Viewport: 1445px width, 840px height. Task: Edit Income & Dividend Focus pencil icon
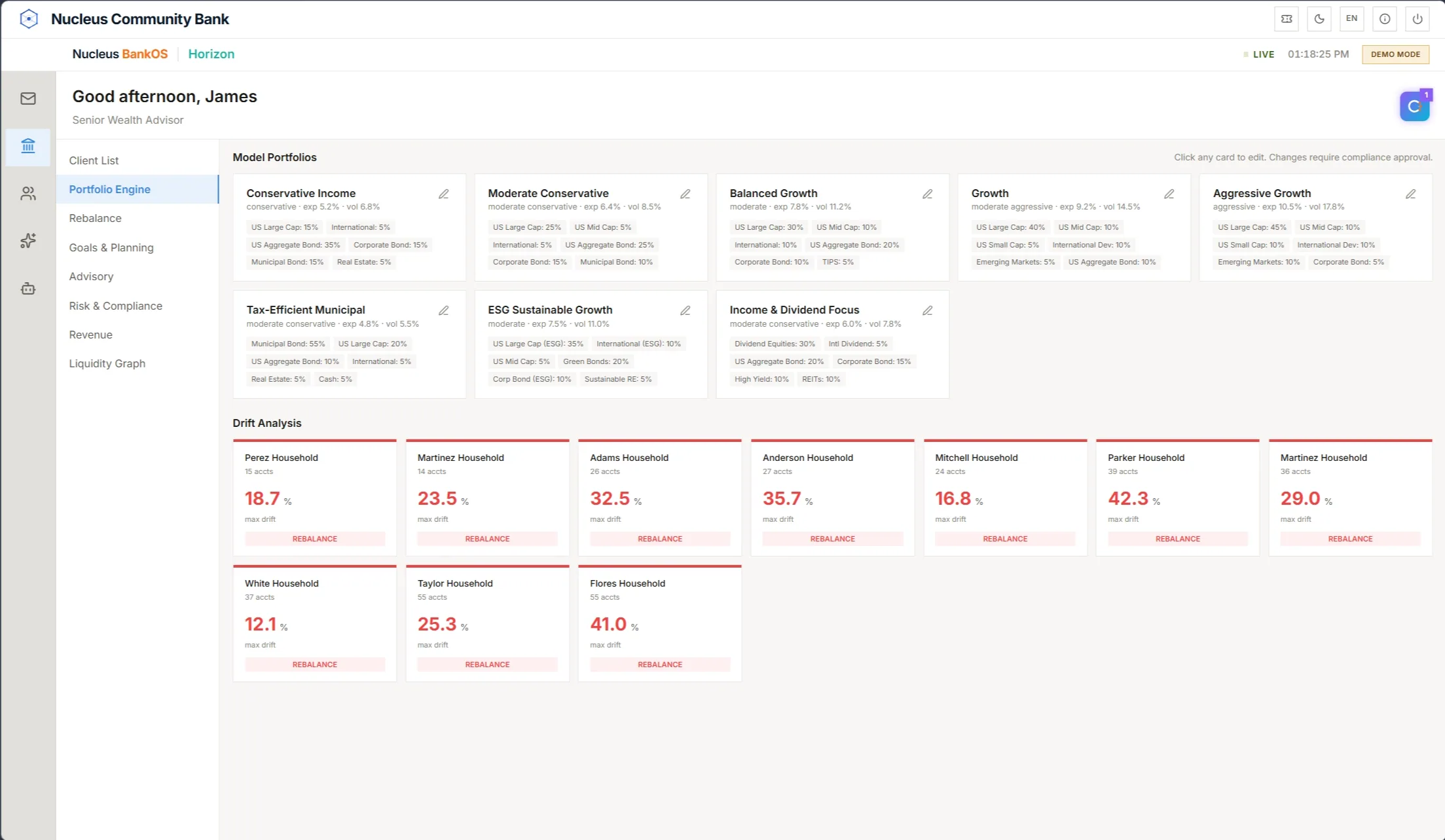click(928, 310)
